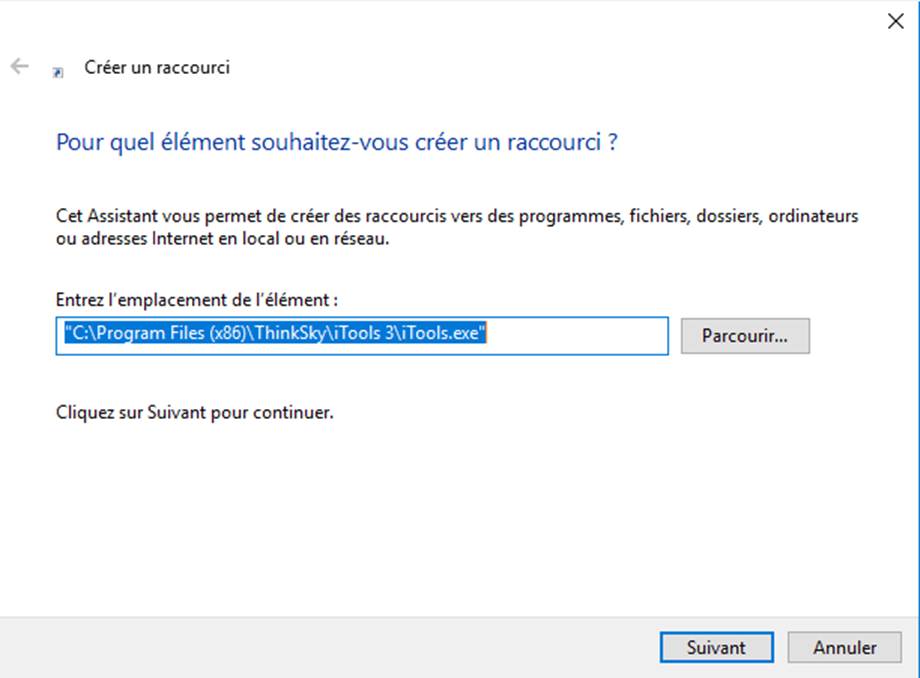
Task: Click inside the element location input field
Action: [x=362, y=336]
